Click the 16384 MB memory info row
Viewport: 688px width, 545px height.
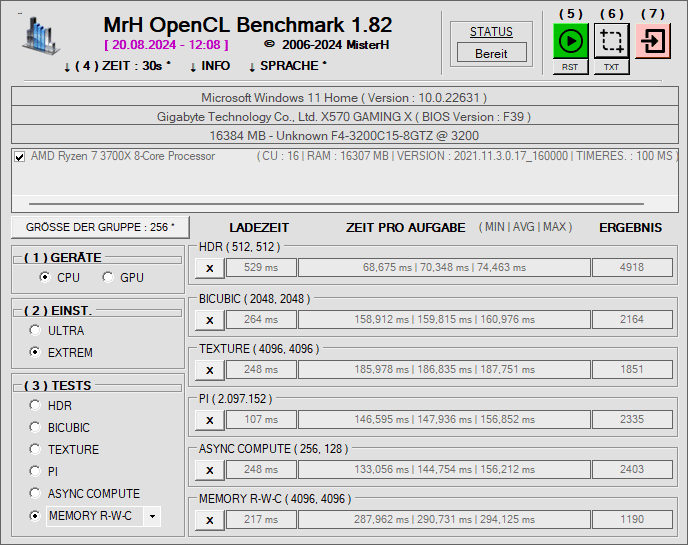[x=344, y=135]
